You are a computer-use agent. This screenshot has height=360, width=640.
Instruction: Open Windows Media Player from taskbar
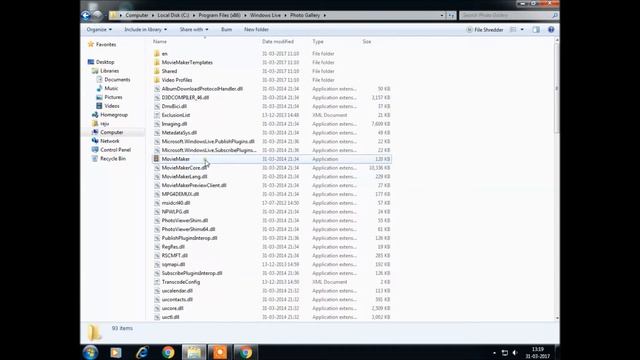click(x=116, y=352)
